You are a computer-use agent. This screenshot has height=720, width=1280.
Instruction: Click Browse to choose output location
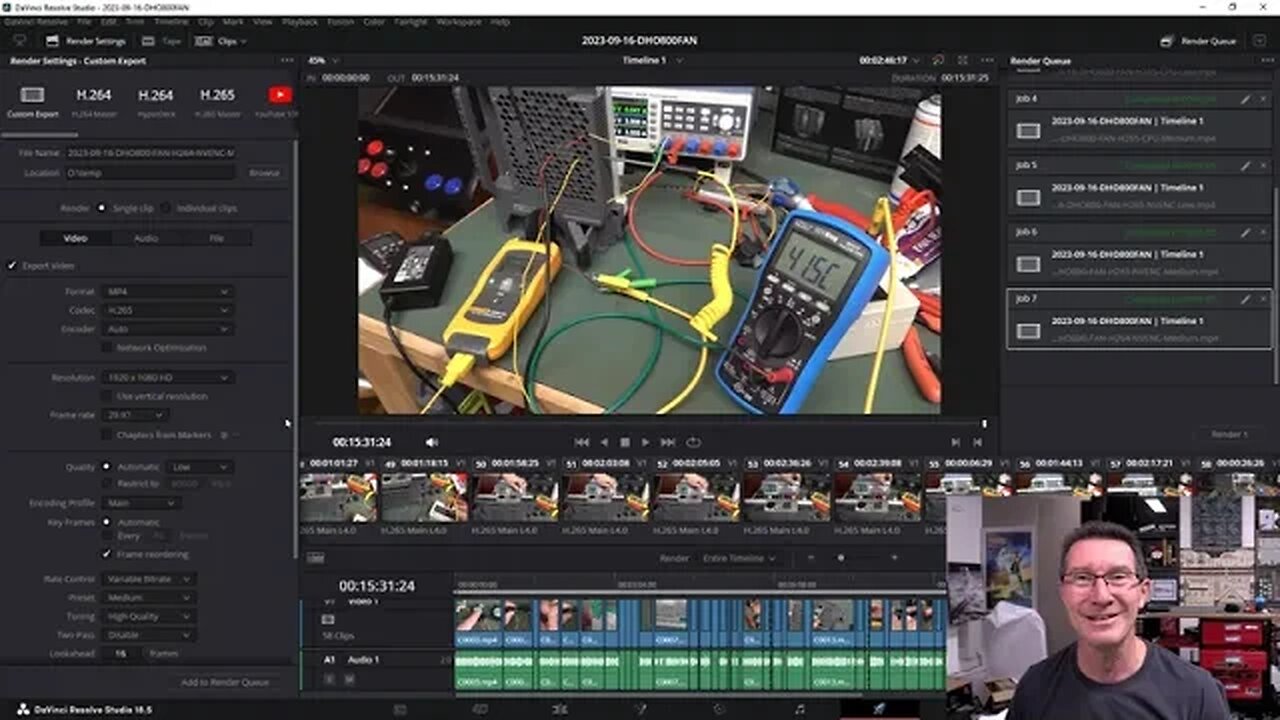pyautogui.click(x=264, y=173)
